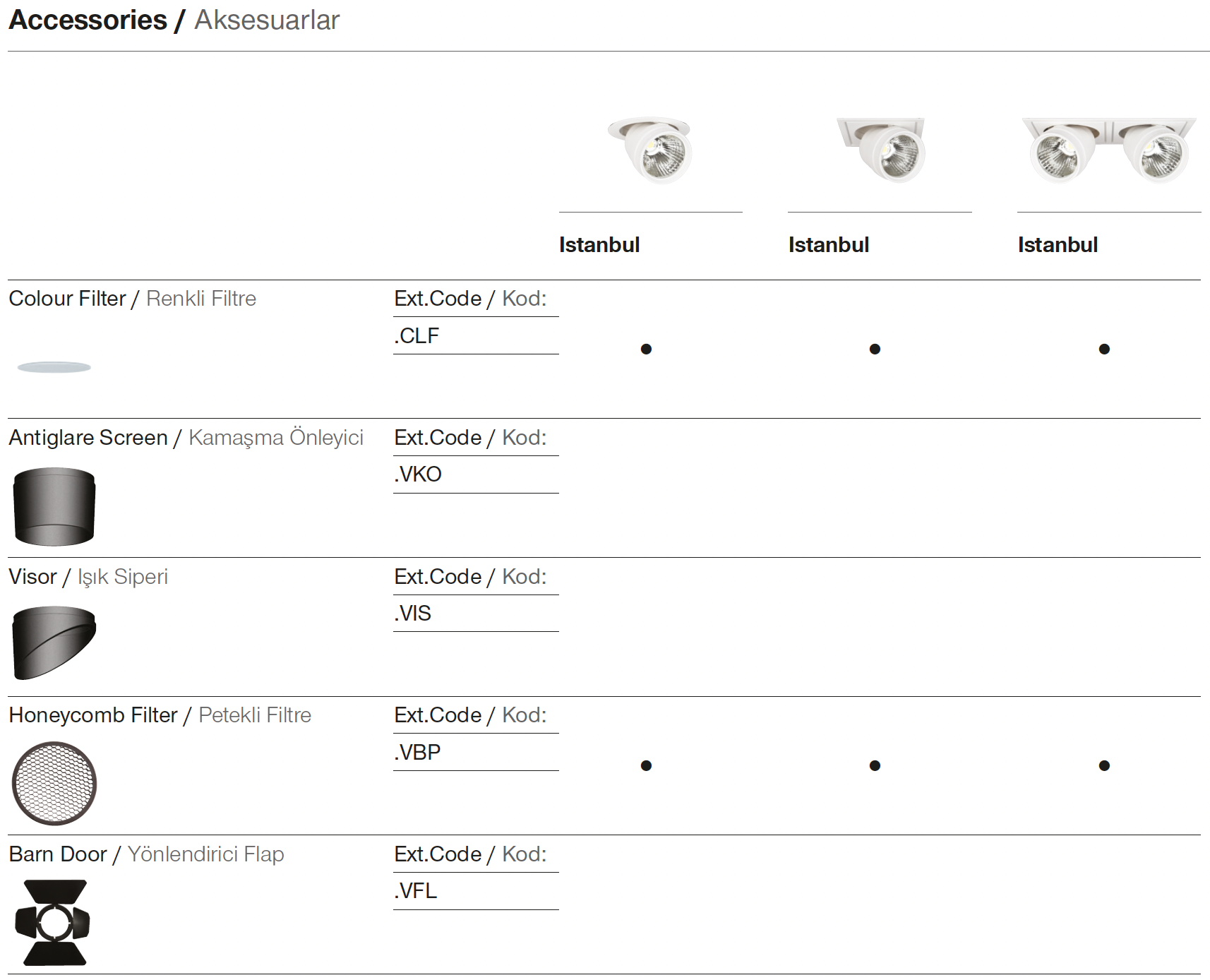The width and height of the screenshot is (1210, 980).
Task: Click the double Istanbul spotlight image
Action: pos(1109,149)
